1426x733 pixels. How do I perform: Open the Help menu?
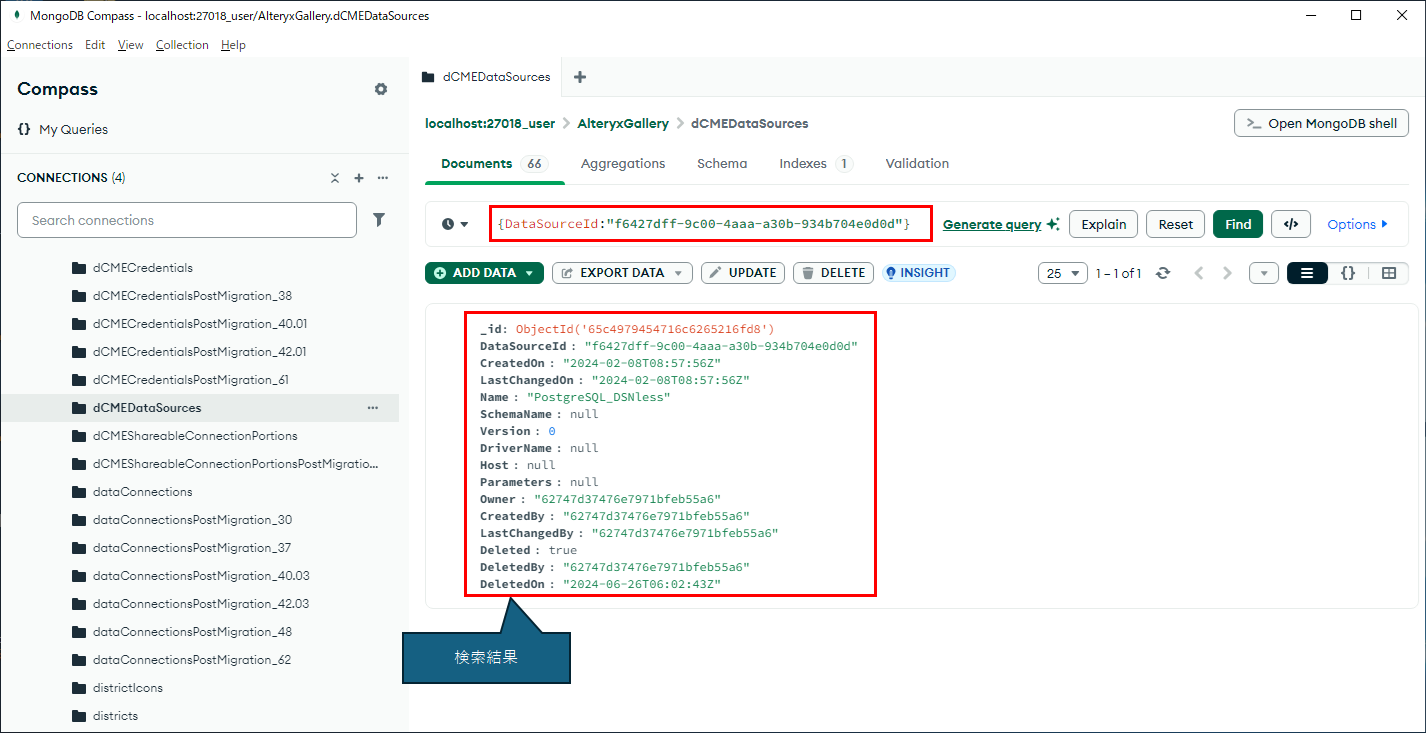[x=233, y=45]
